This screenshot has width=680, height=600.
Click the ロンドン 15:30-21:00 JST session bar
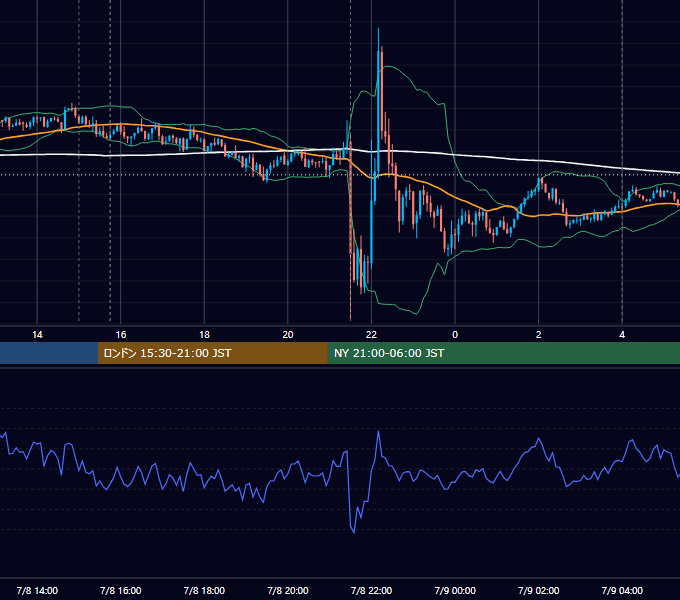pyautogui.click(x=212, y=353)
